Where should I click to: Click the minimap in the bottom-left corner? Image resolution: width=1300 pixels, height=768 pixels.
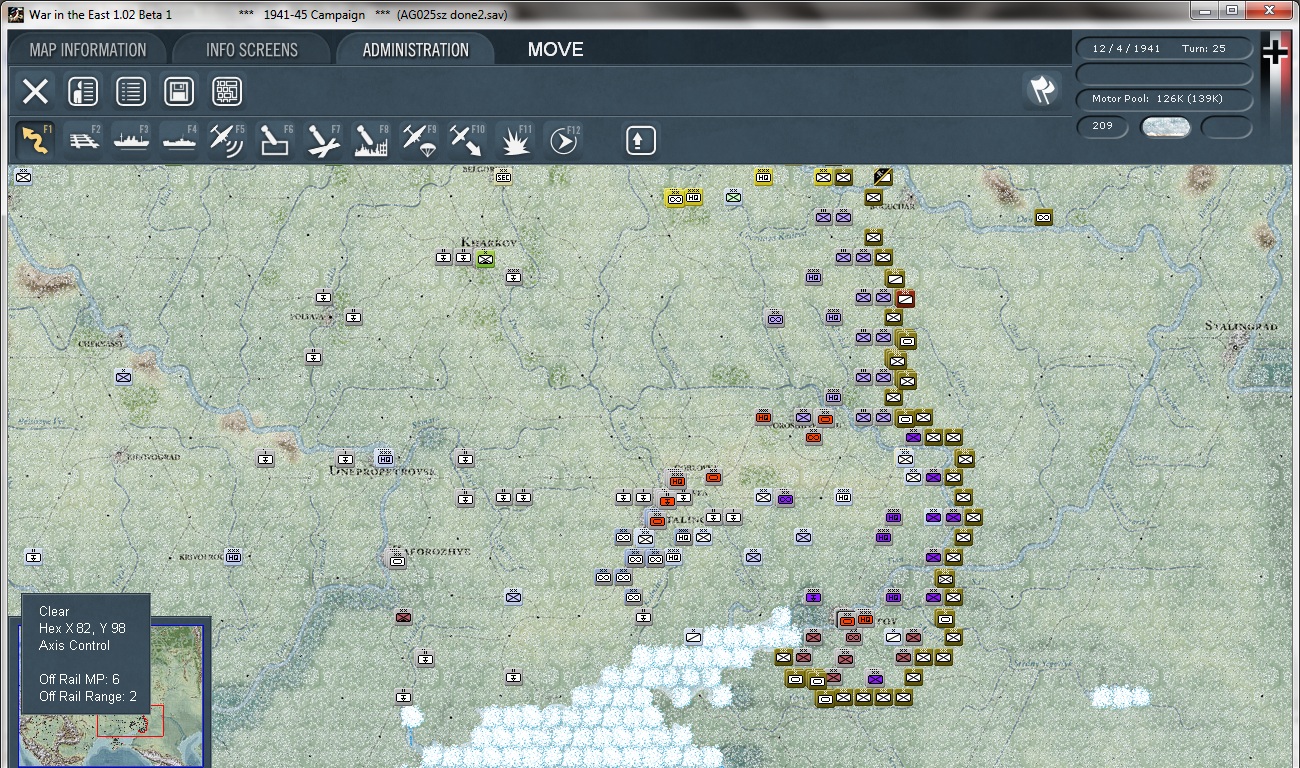110,695
